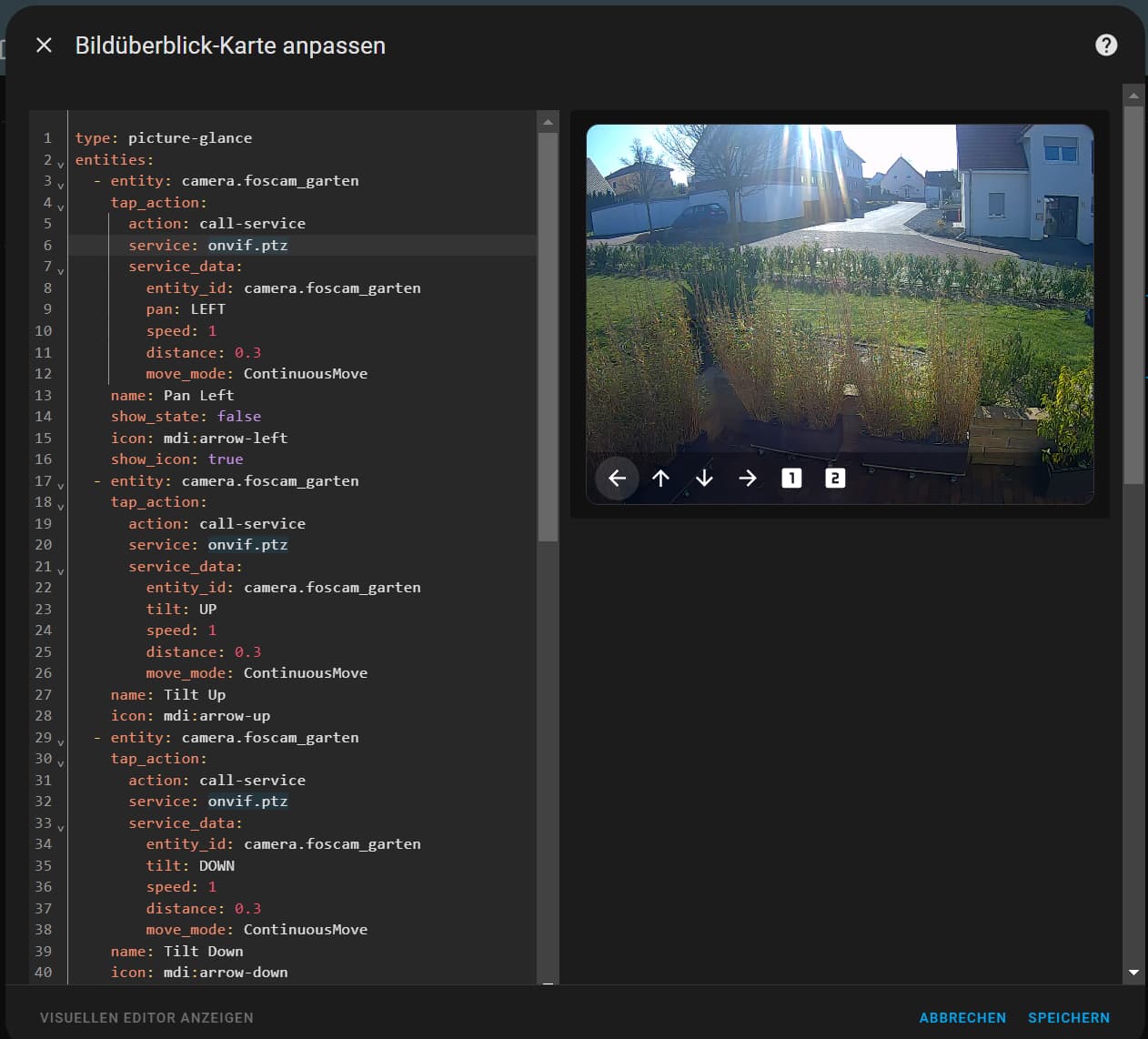Click 'speed: 1' on line 24
The height and width of the screenshot is (1039, 1148).
tap(181, 630)
